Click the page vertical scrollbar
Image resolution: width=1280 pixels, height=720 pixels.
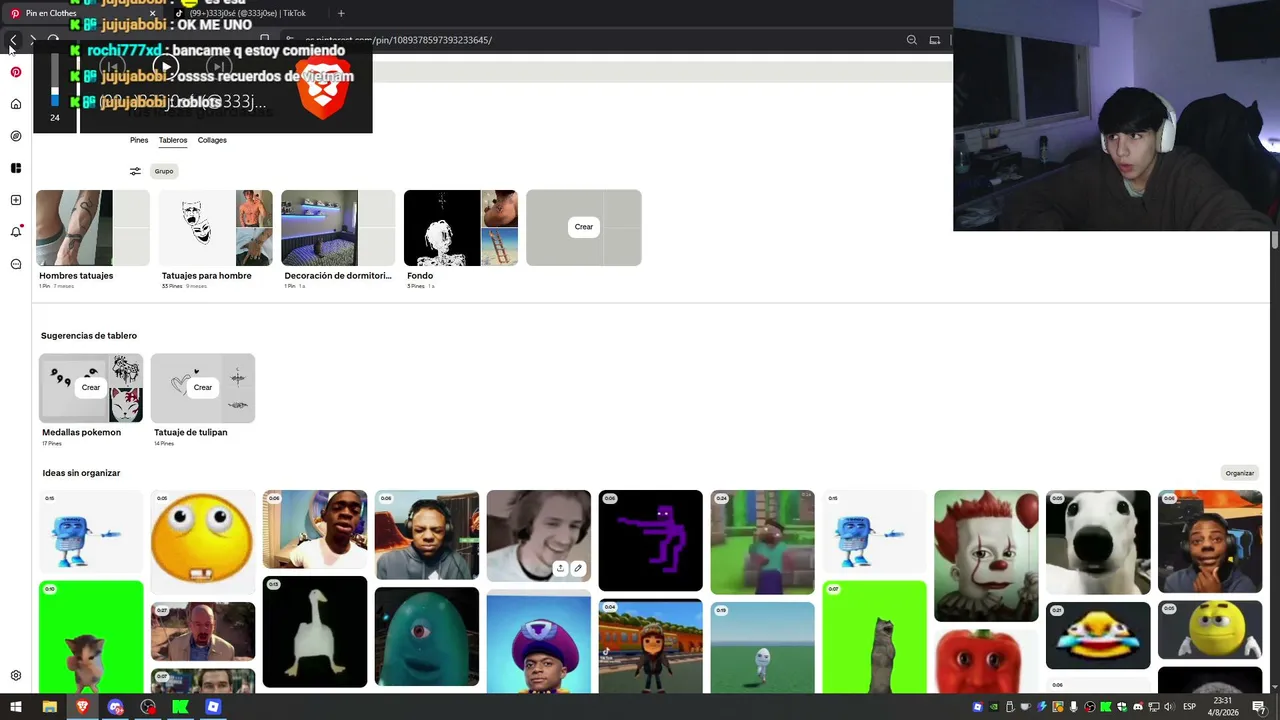click(x=1275, y=240)
